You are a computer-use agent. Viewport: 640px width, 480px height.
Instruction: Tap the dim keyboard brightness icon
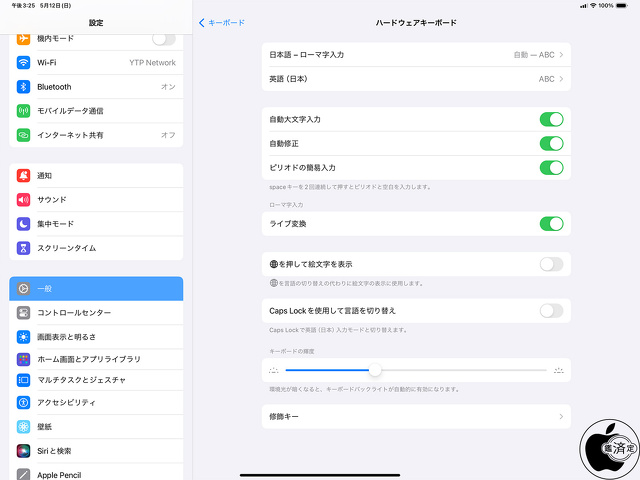click(273, 371)
